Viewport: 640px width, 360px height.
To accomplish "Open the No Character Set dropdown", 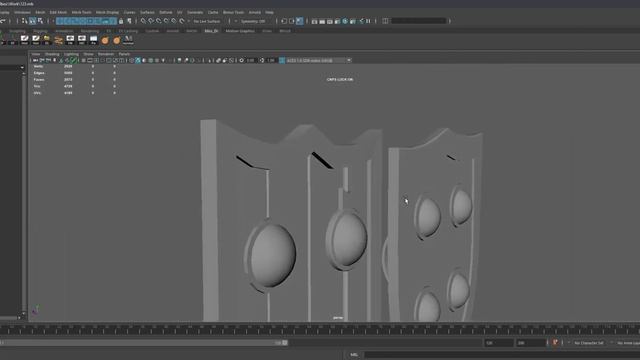I will 588,343.
